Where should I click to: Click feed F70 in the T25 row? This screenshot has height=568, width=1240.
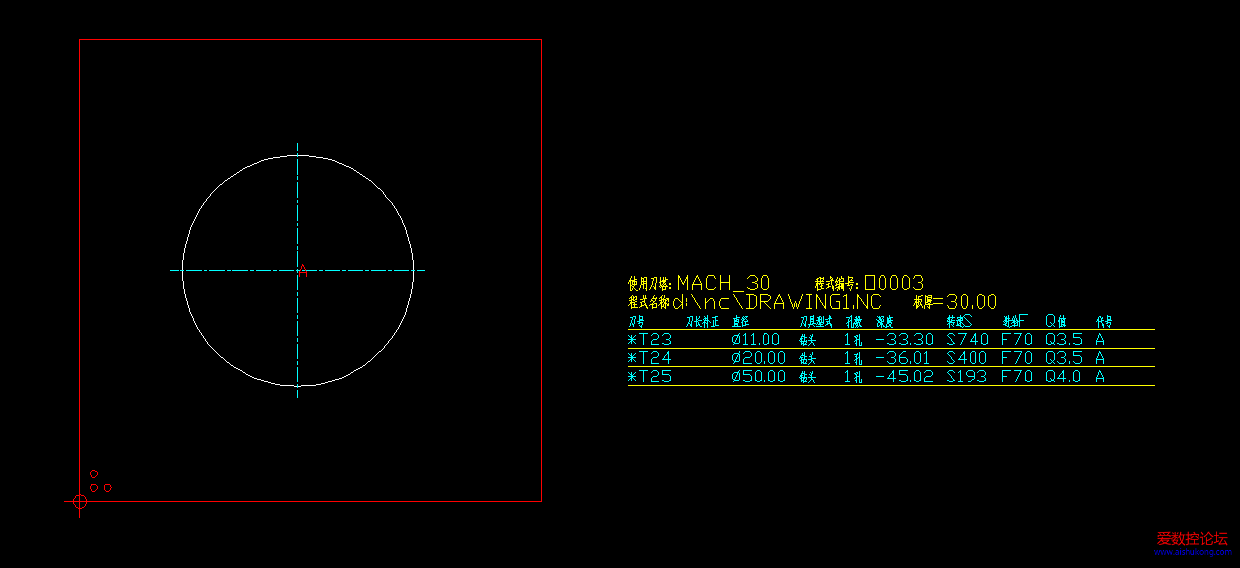[x=1017, y=377]
